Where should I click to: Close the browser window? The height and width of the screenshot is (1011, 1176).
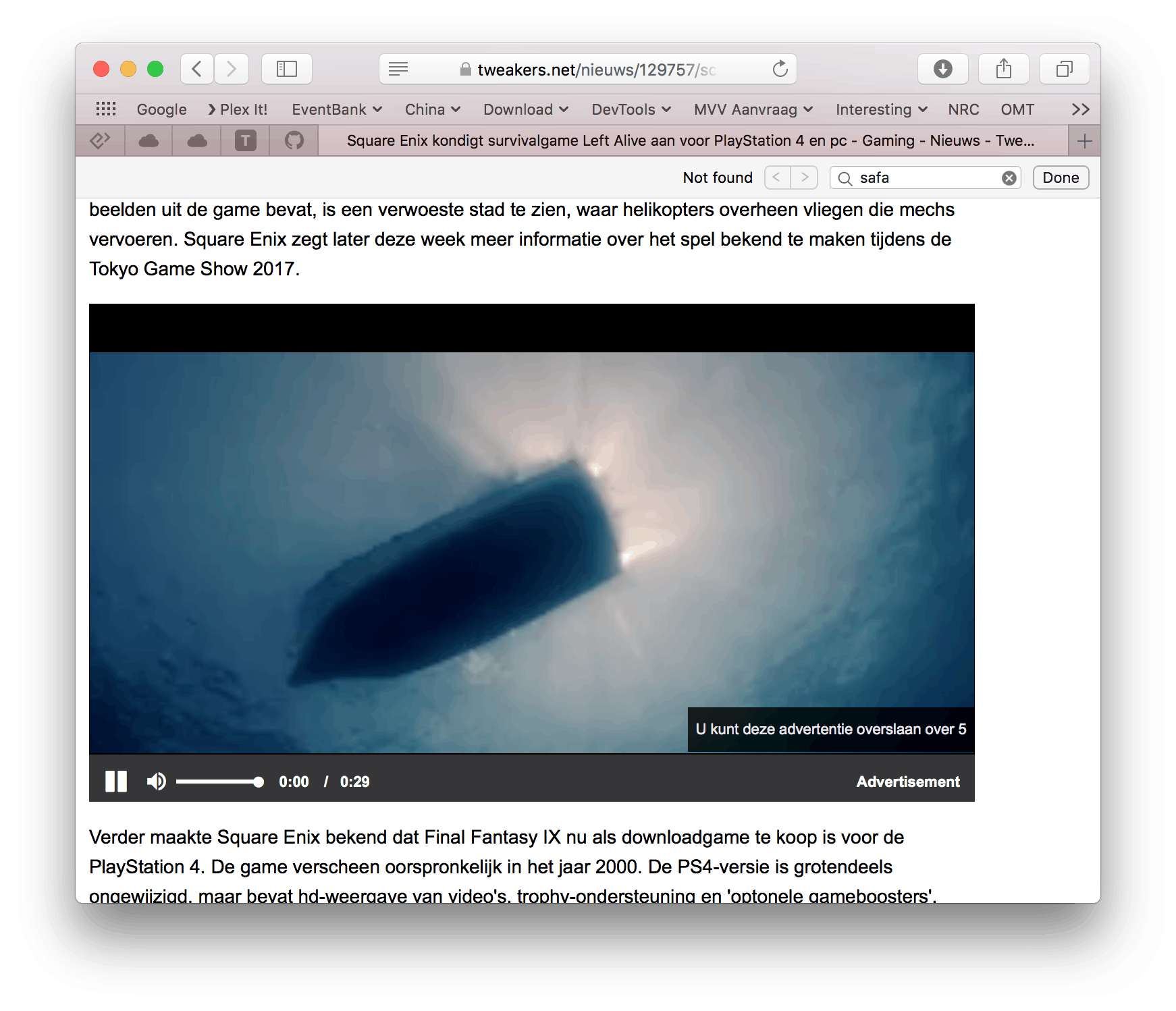[101, 69]
